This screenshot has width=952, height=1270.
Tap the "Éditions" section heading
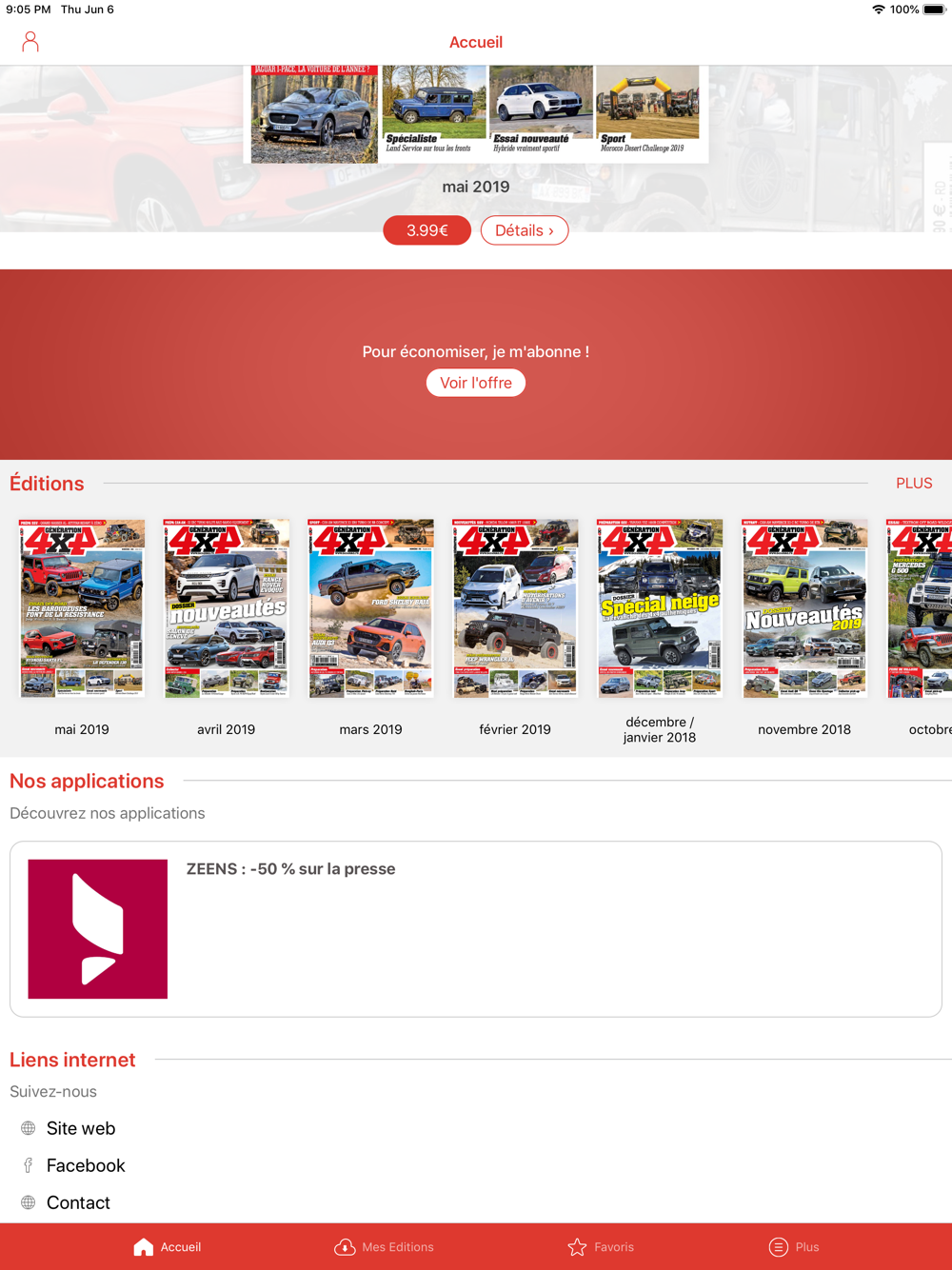(47, 484)
